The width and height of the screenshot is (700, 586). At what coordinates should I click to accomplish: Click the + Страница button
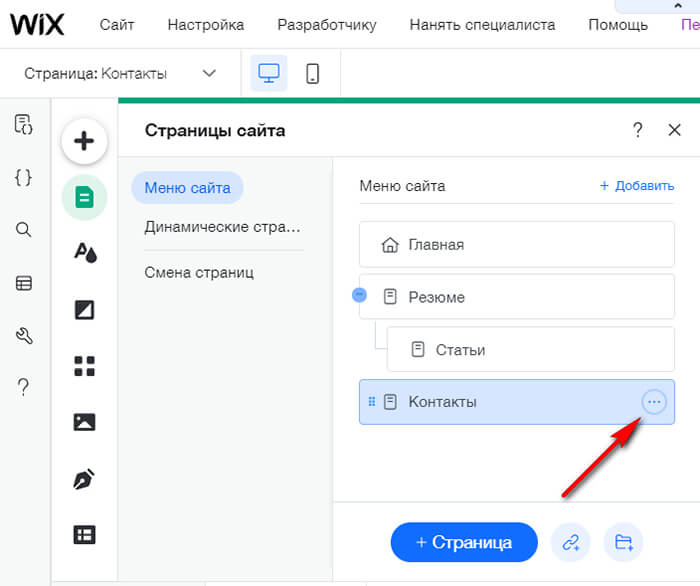(x=463, y=542)
